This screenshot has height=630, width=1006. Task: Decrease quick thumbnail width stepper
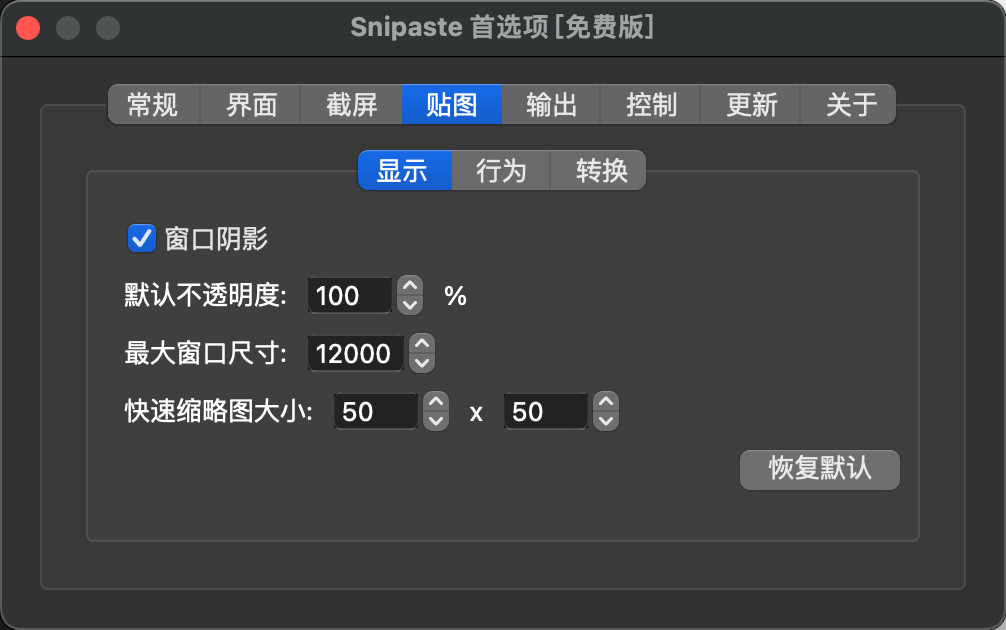435,421
